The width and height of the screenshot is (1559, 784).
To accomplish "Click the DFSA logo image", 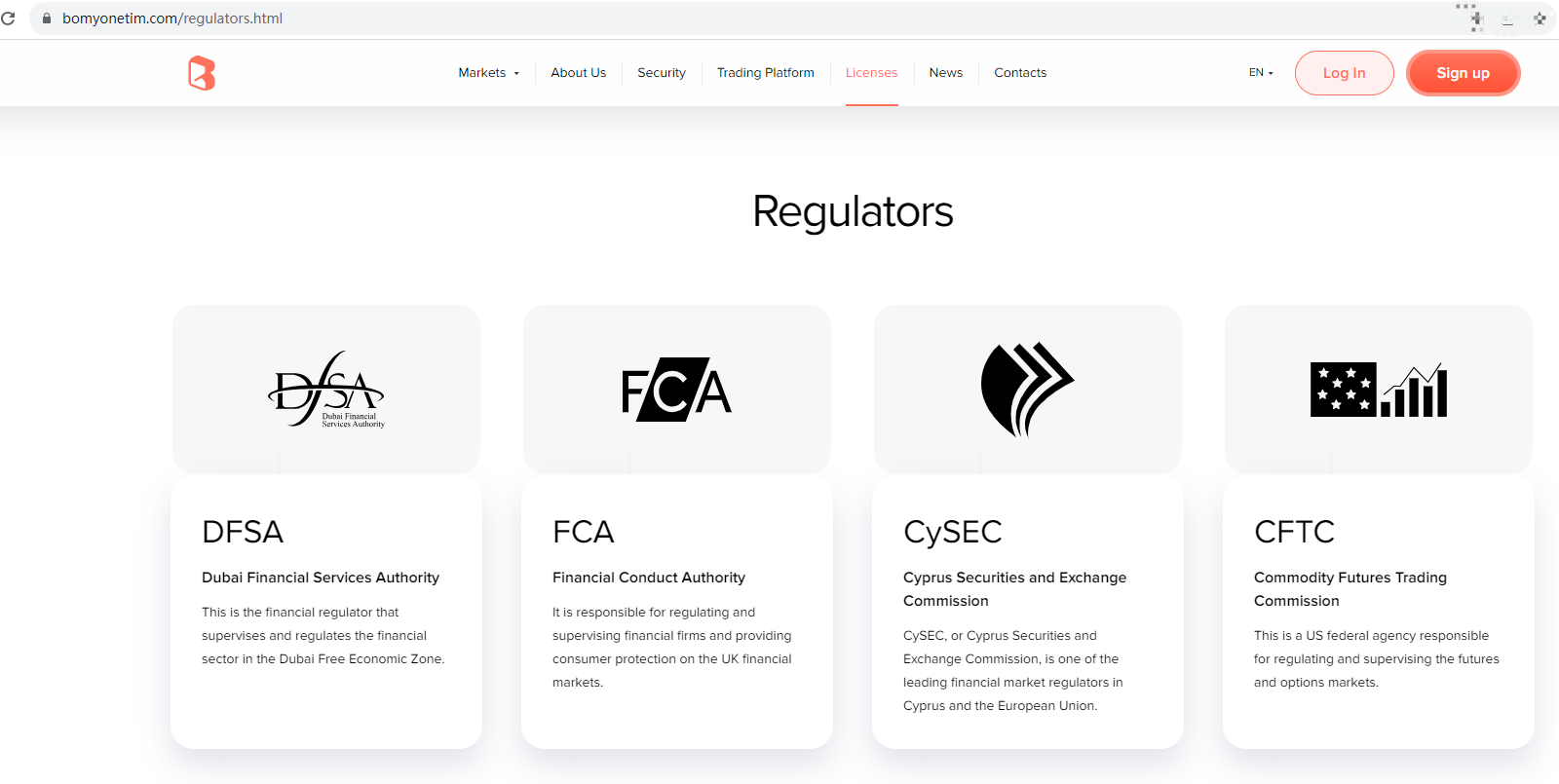I will (x=326, y=390).
